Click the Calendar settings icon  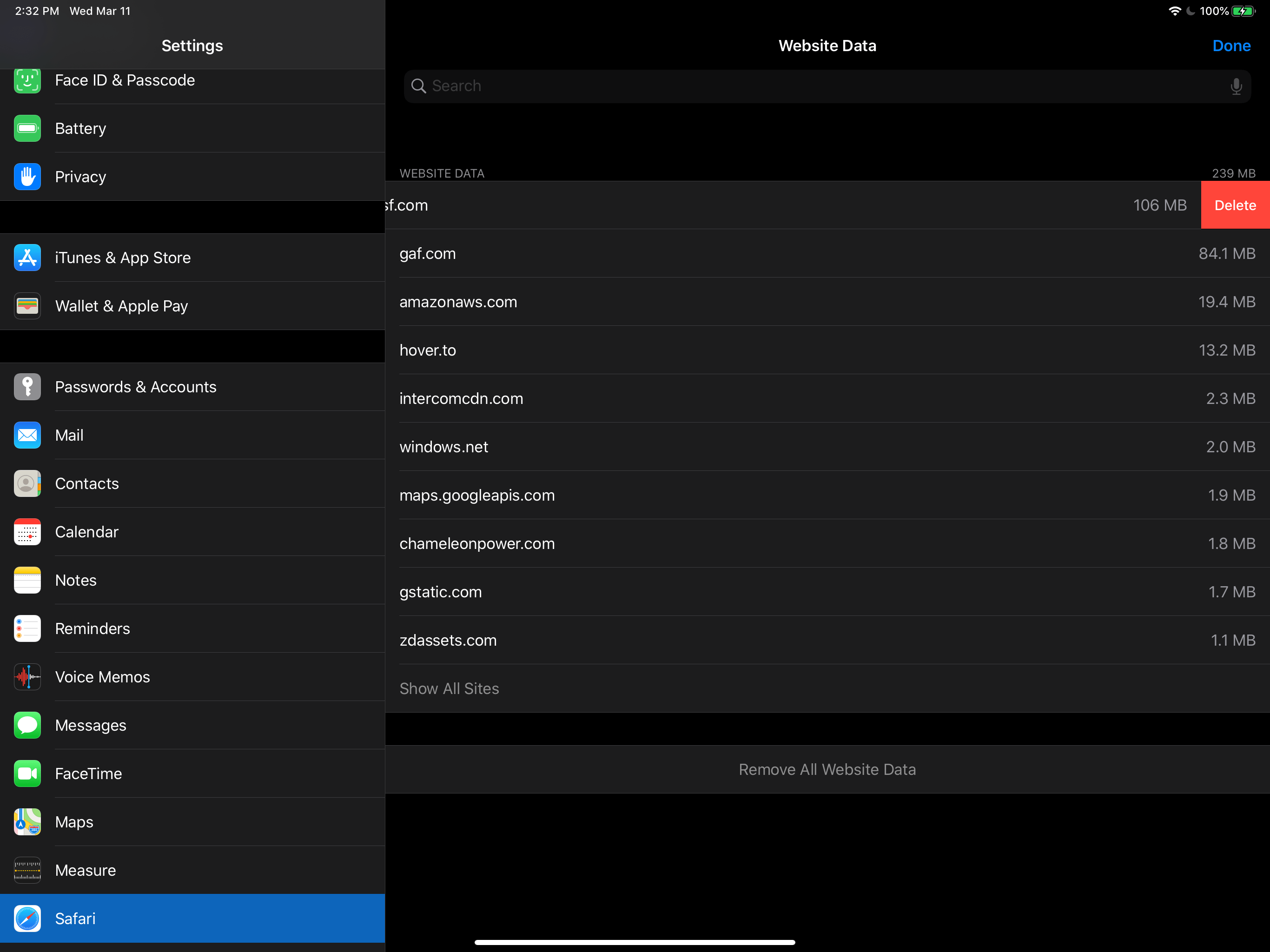[27, 532]
